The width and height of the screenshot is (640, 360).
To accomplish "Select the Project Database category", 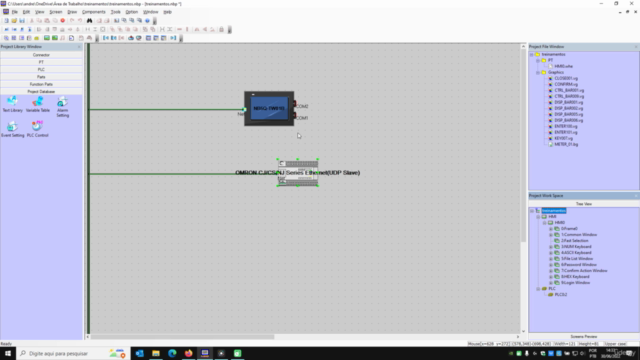I will tap(41, 91).
